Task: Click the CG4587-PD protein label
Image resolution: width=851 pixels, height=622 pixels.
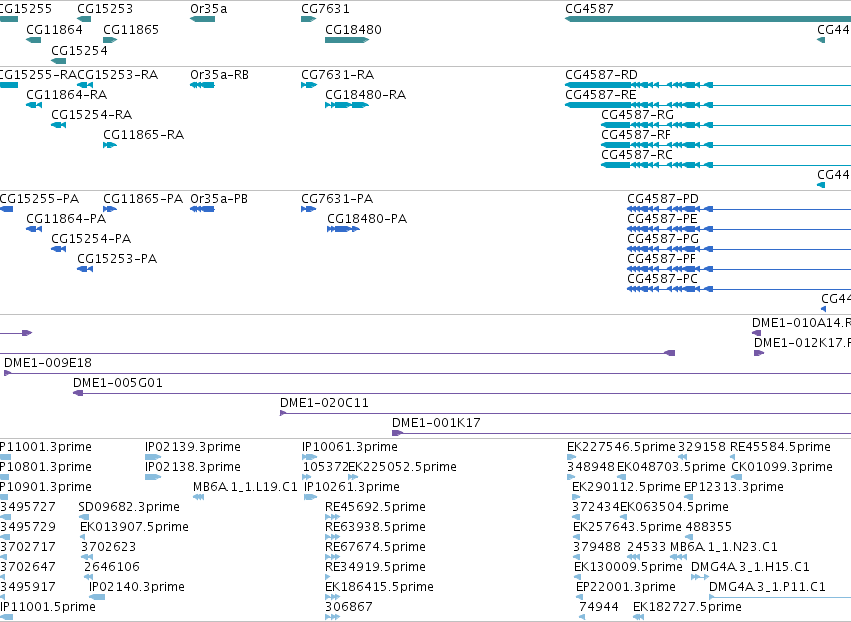Action: 663,199
